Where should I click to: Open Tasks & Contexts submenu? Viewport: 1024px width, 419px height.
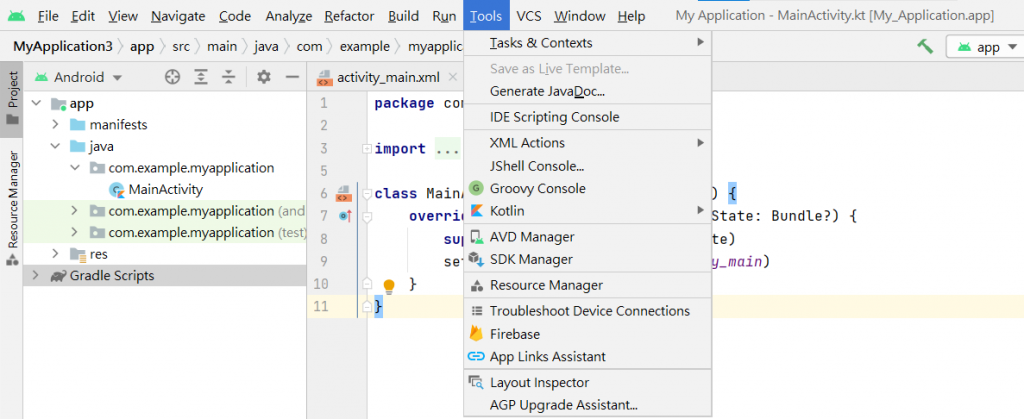tap(587, 43)
